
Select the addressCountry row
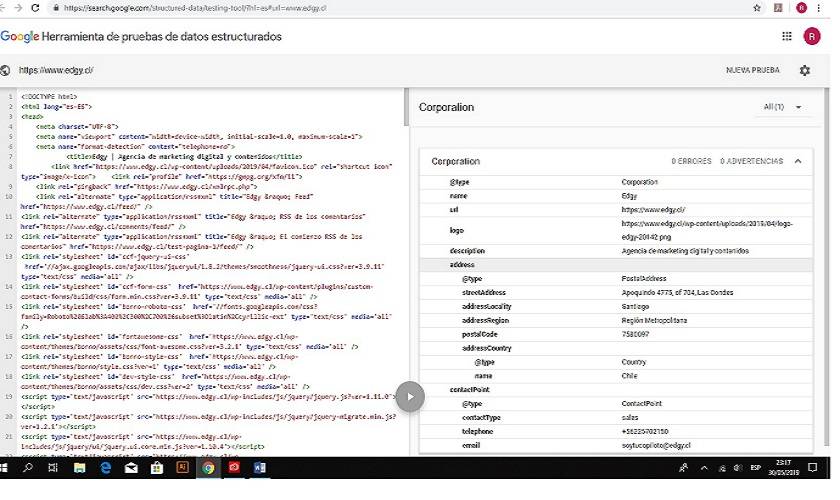[x=616, y=348]
